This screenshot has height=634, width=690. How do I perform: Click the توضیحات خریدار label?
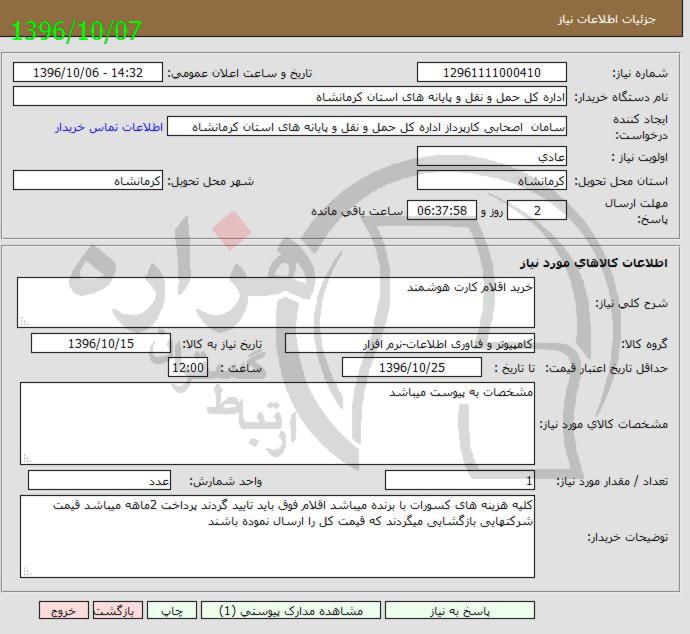pyautogui.click(x=628, y=537)
